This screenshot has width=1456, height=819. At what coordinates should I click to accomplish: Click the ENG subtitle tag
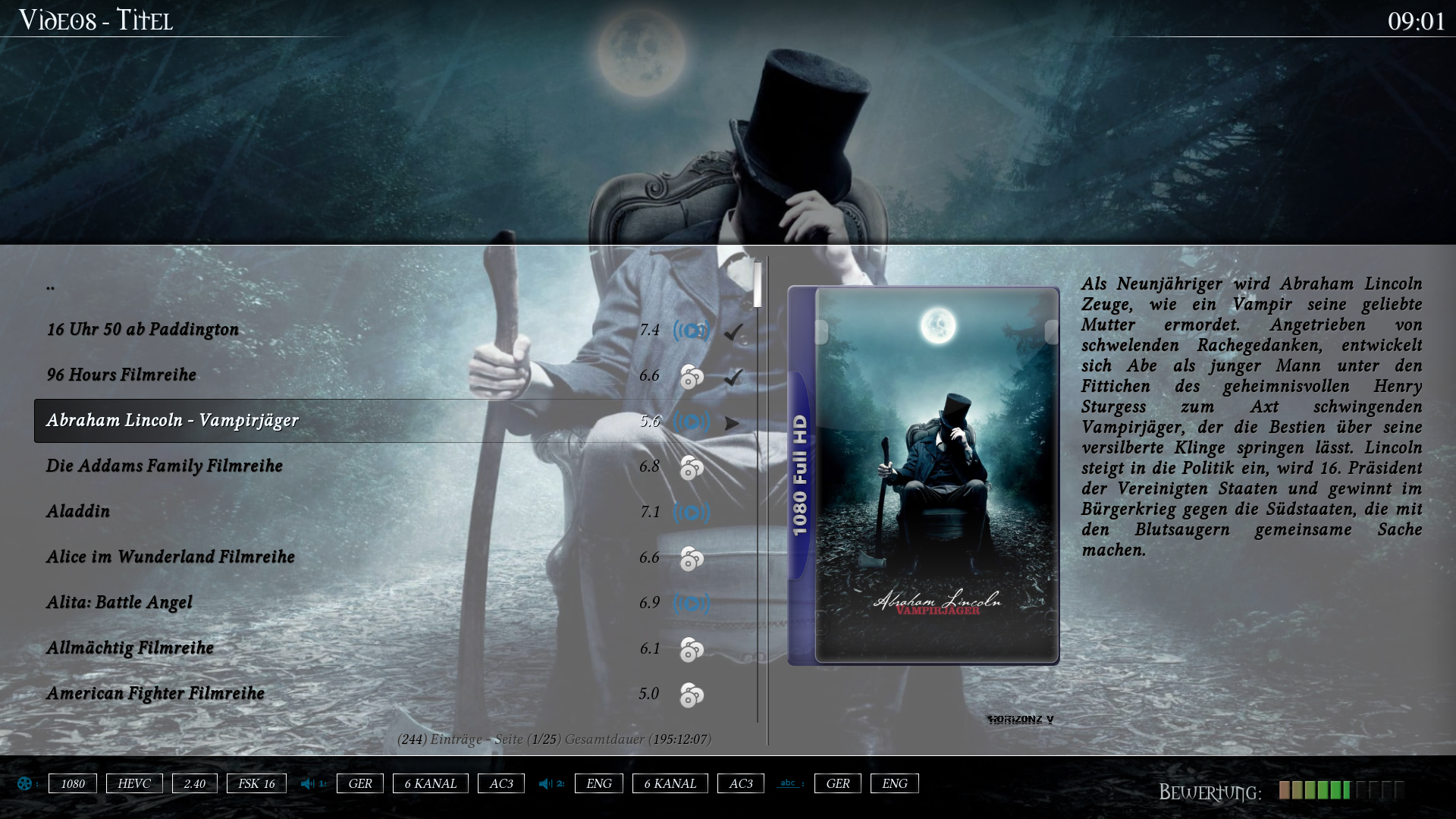(x=895, y=783)
